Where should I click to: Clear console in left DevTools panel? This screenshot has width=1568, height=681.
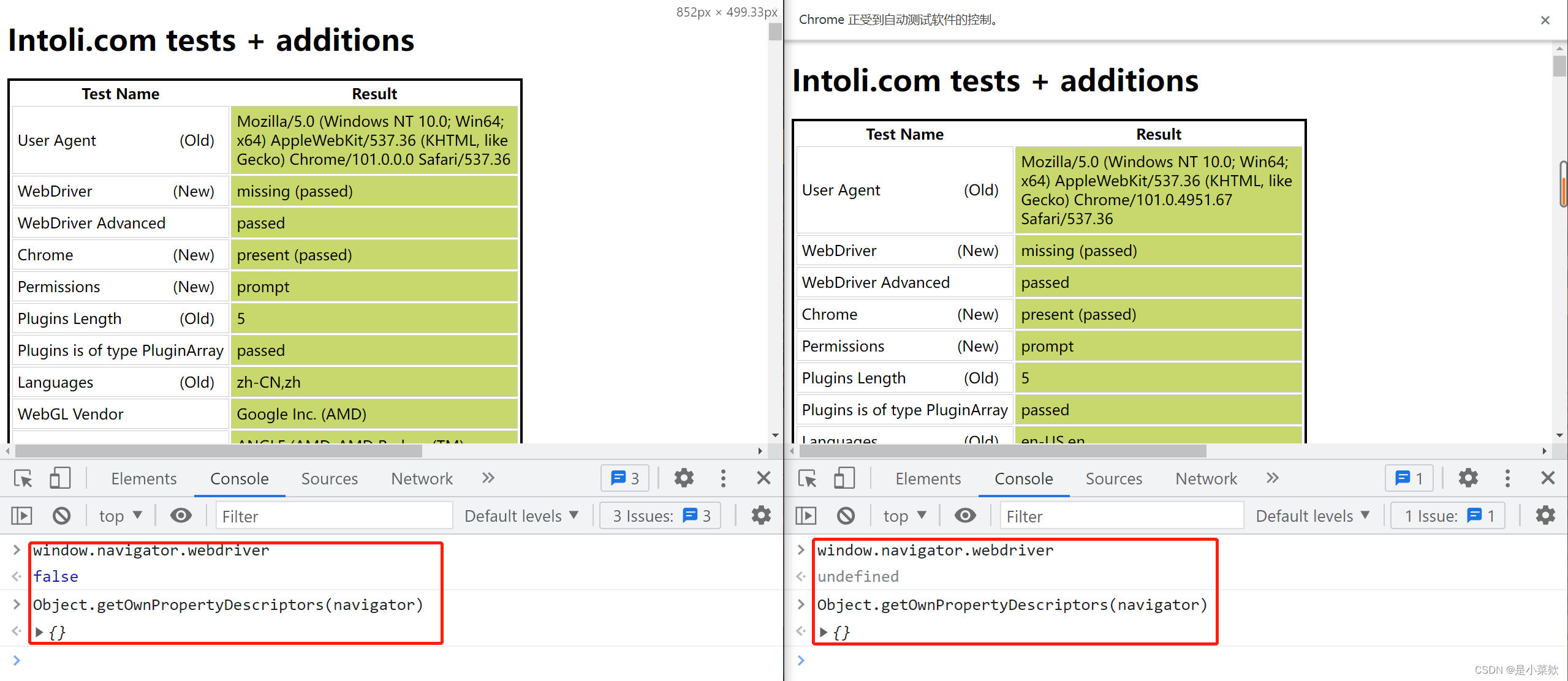[61, 516]
